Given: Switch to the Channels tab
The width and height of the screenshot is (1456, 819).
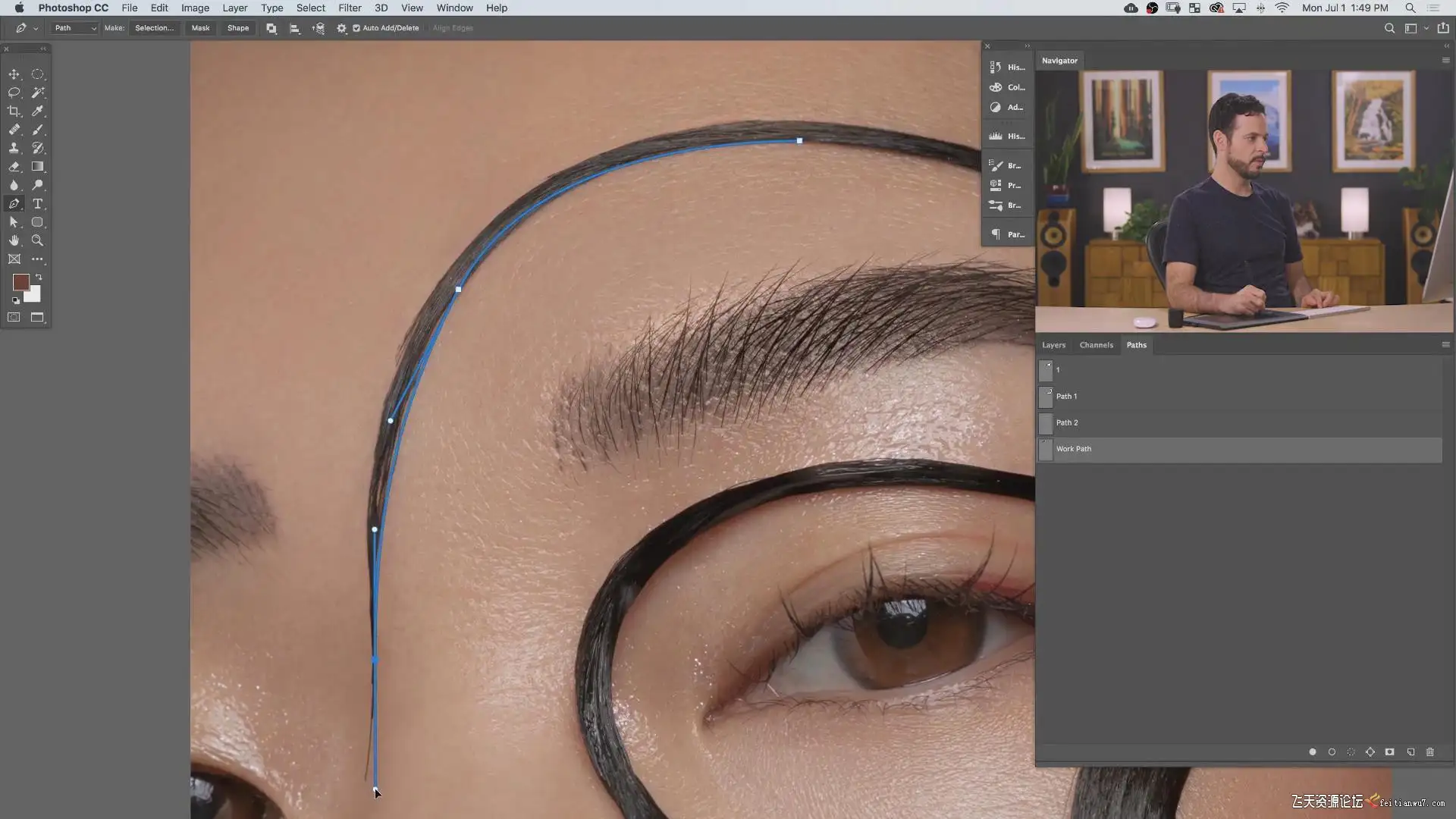Looking at the screenshot, I should [1096, 345].
